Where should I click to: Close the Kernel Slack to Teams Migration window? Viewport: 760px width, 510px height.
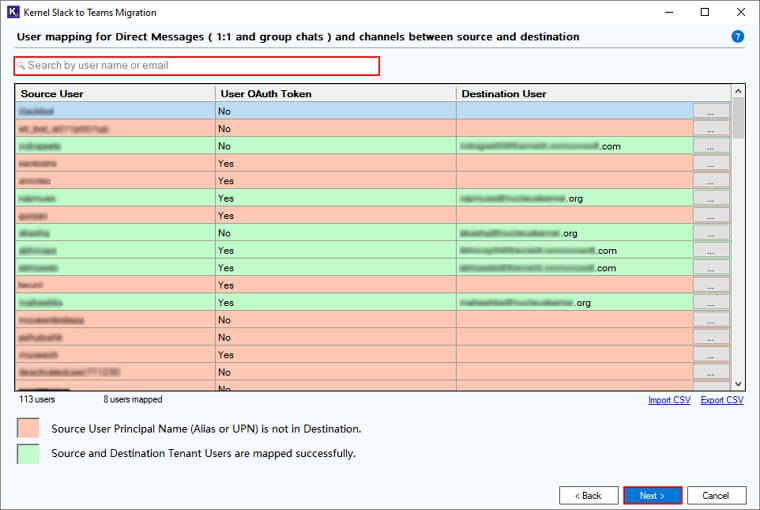[x=741, y=12]
